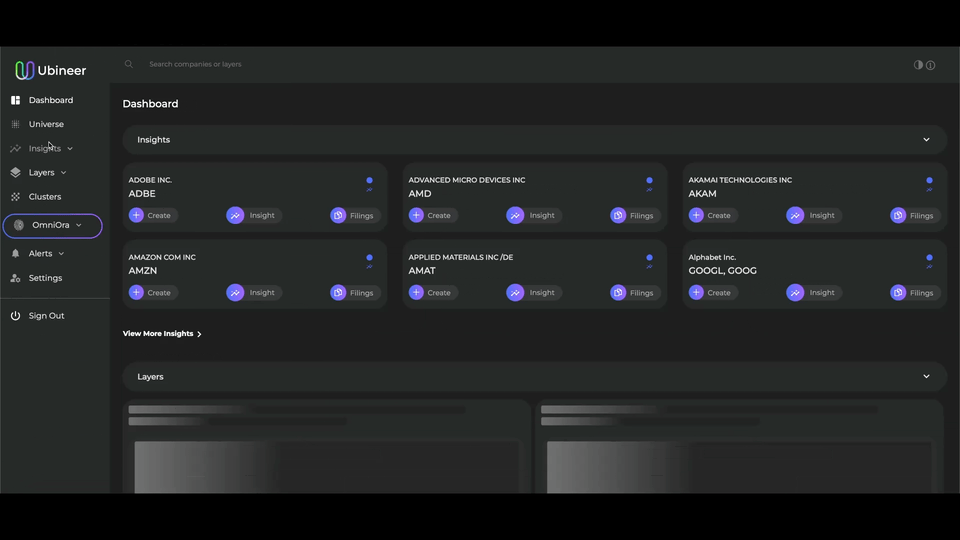The width and height of the screenshot is (960, 540).
Task: Click the Sign Out power icon
Action: pos(15,316)
